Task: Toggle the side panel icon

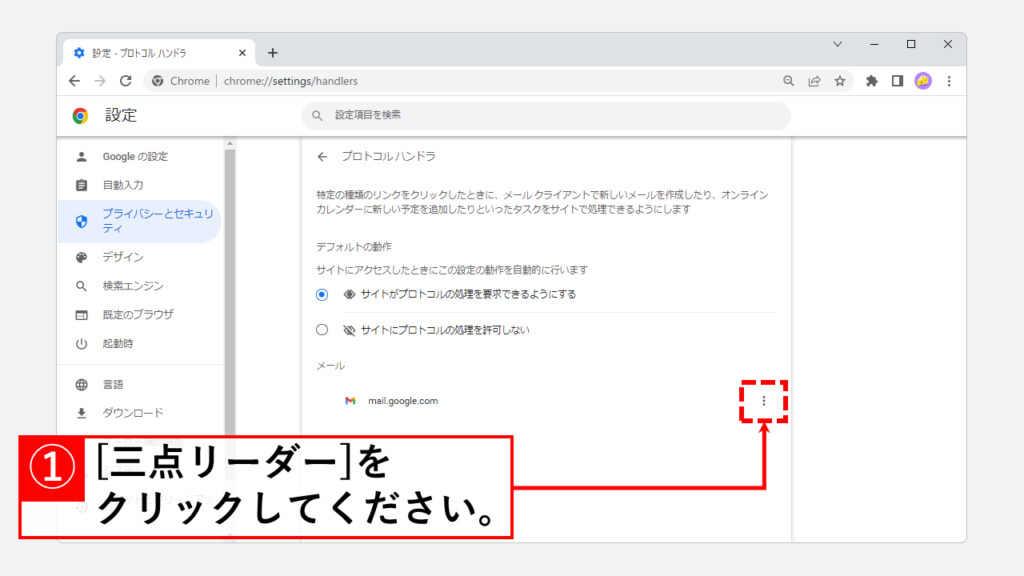Action: pyautogui.click(x=897, y=81)
